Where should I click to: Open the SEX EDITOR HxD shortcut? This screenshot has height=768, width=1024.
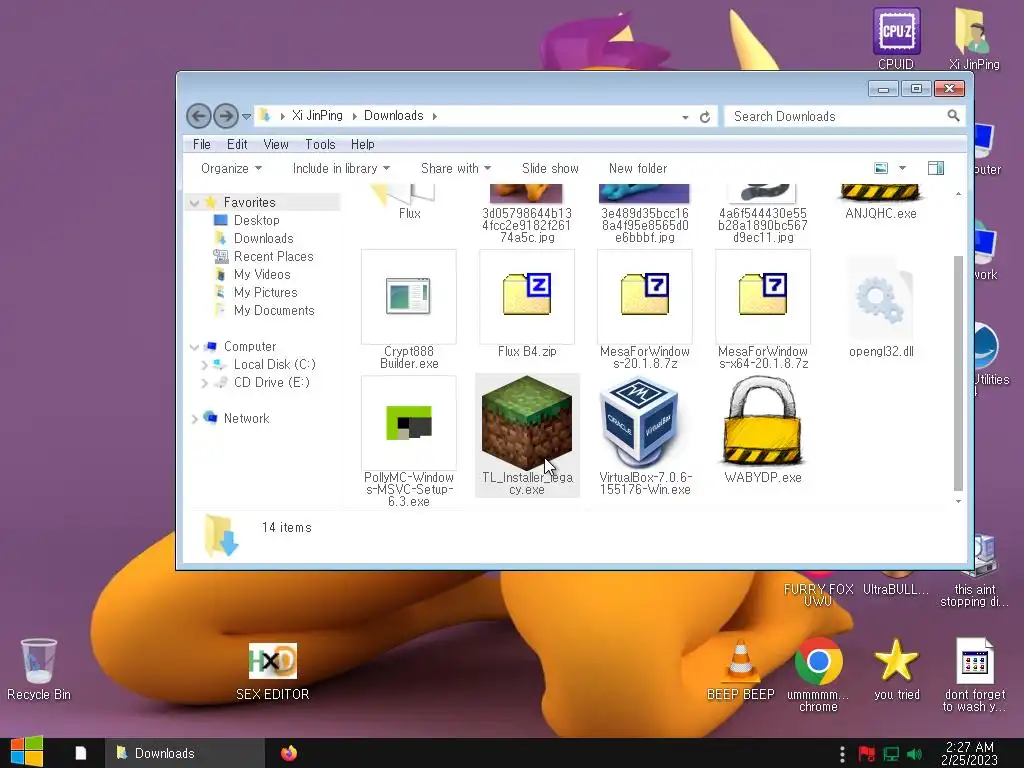pos(272,672)
